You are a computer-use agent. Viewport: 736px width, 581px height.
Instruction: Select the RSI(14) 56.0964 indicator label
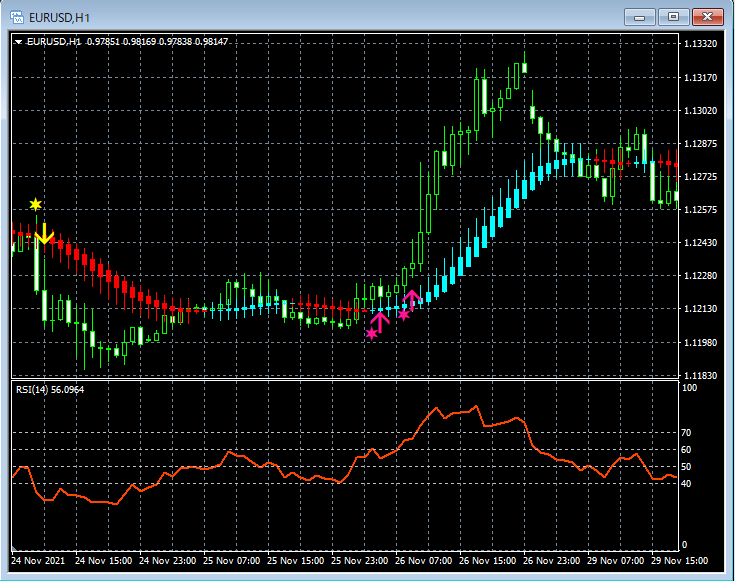pos(50,390)
